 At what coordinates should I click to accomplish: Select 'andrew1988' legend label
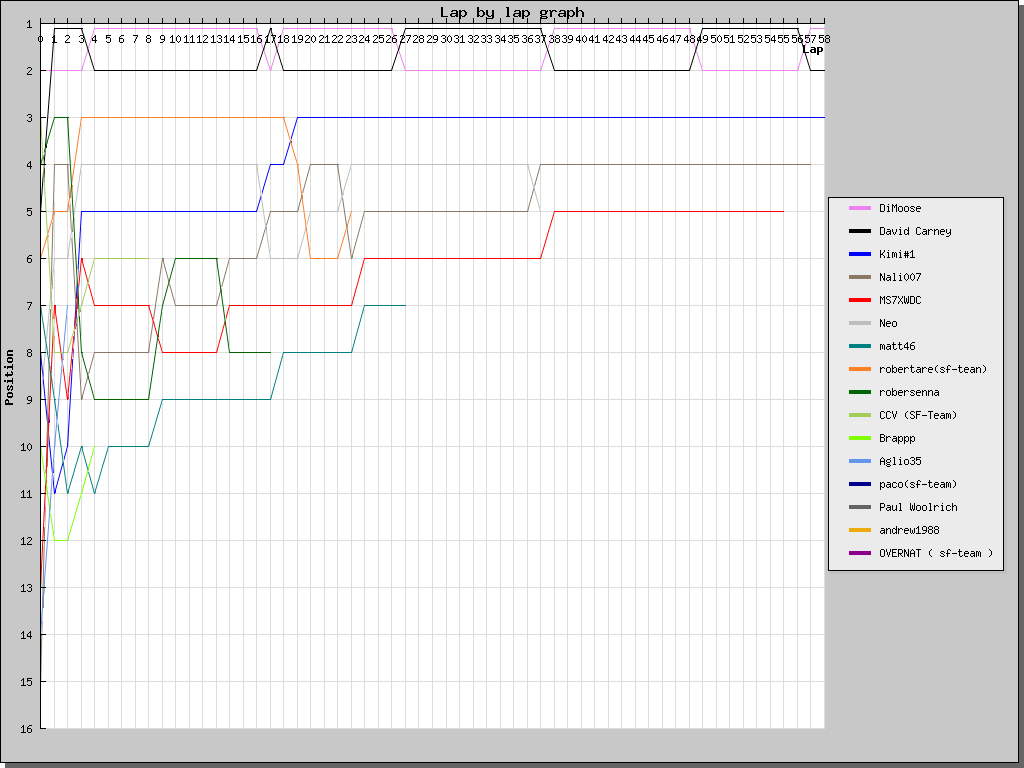pos(909,530)
